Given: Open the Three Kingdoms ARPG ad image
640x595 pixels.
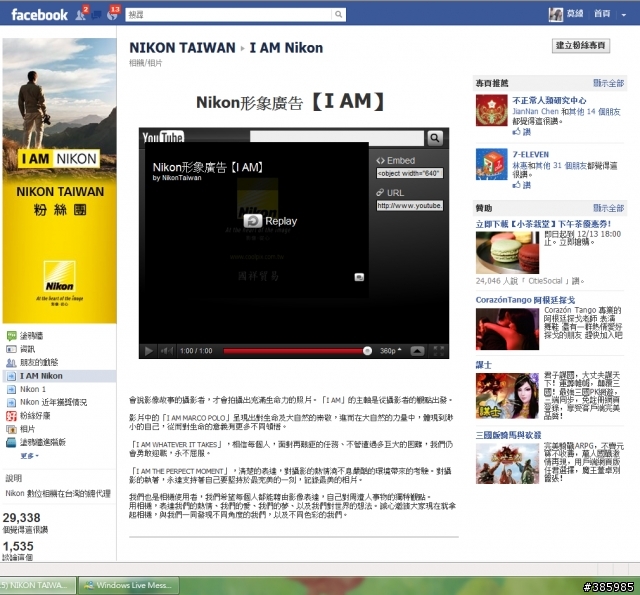Looking at the screenshot, I should 507,463.
